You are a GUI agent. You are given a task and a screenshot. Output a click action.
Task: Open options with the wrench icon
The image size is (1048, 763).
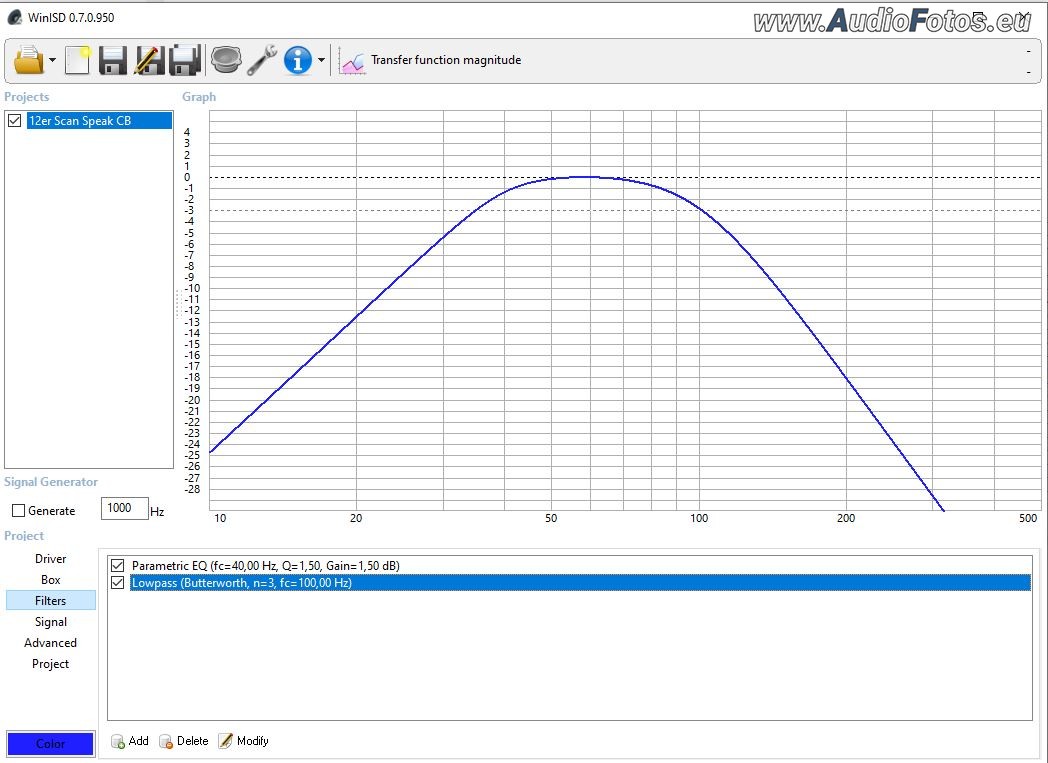point(262,60)
